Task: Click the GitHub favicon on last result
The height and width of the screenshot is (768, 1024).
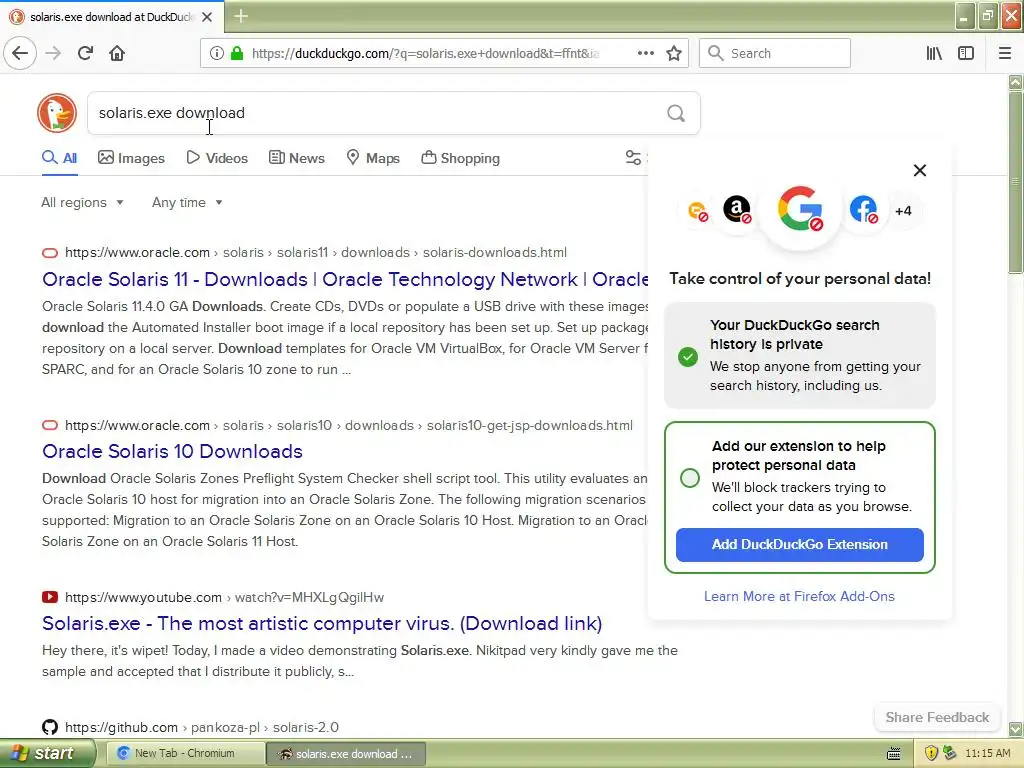Action: (50, 727)
